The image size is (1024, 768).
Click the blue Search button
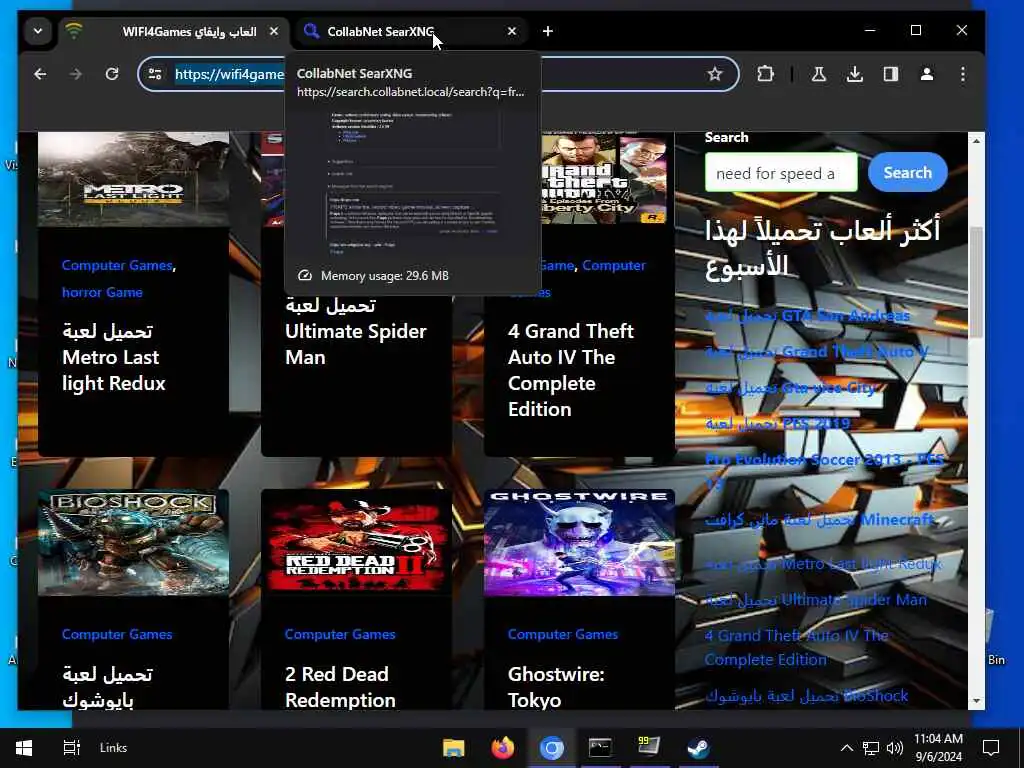907,172
